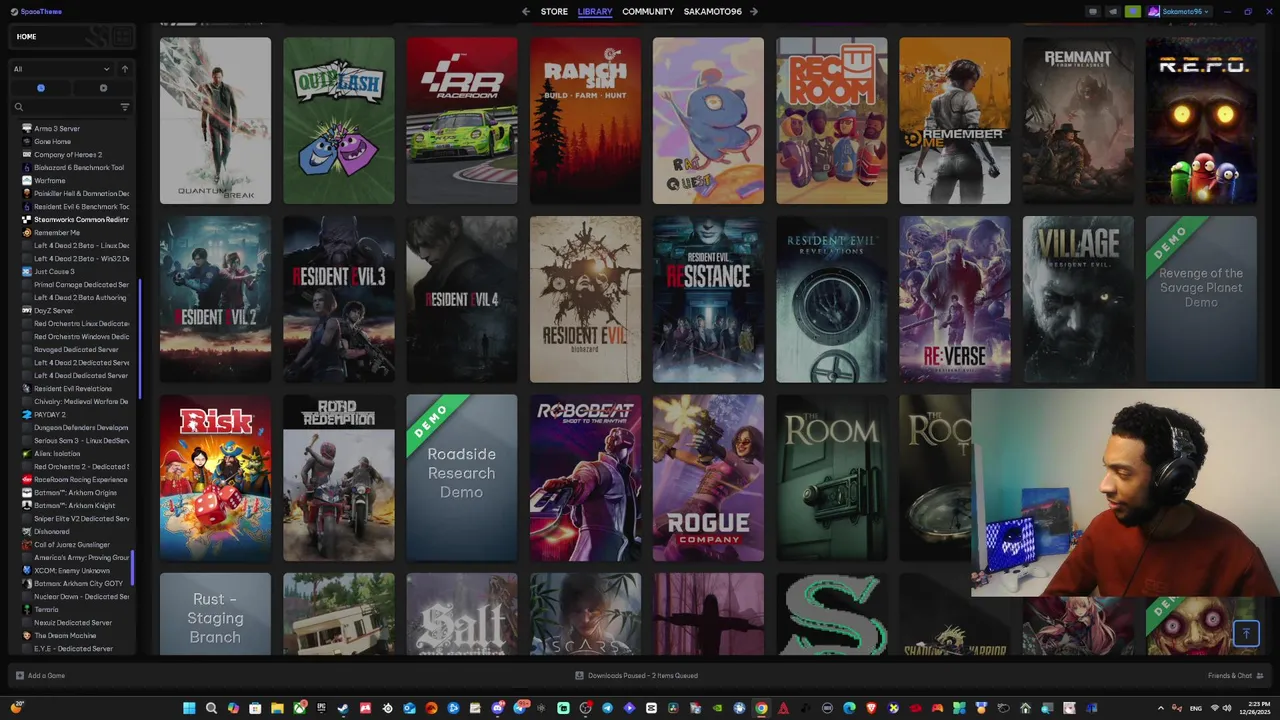The image size is (1280, 720).
Task: Open the Risk game cover
Action: 215,478
